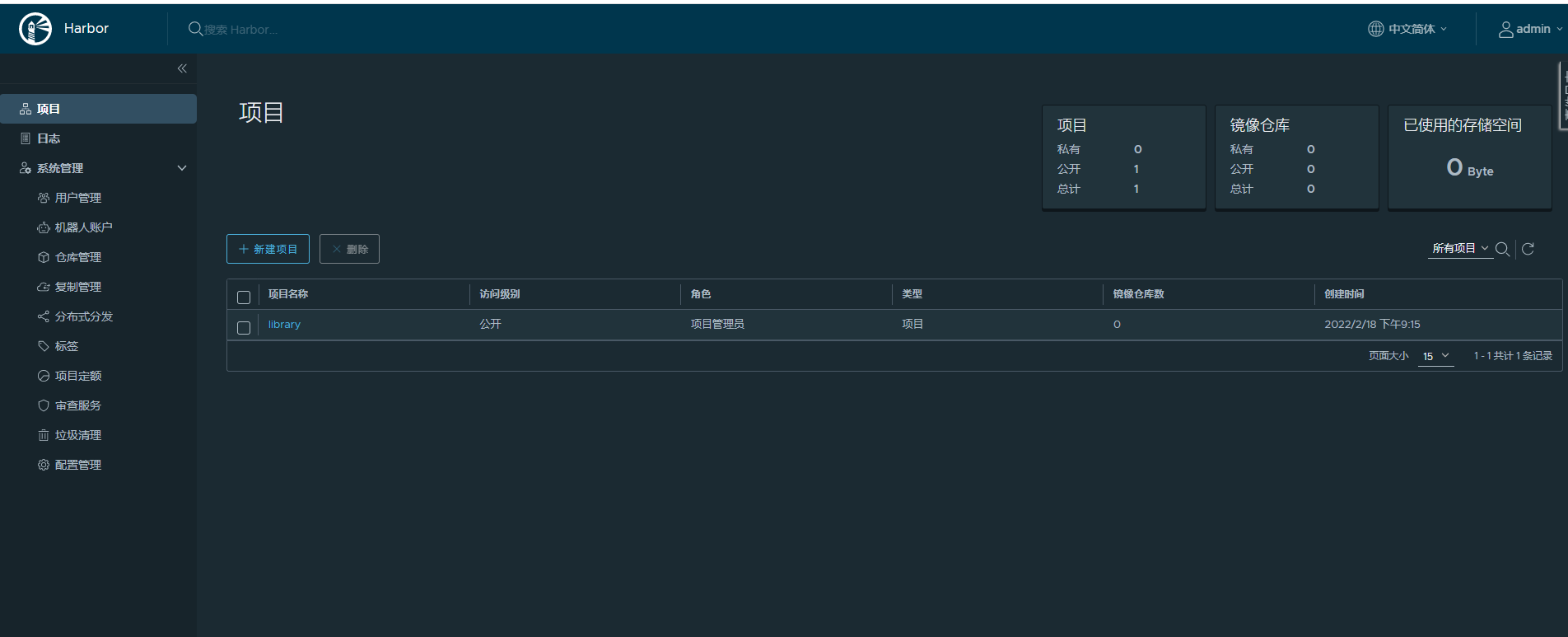Open 配置管理 via its gear icon
This screenshot has height=637, width=1568.
[x=44, y=465]
